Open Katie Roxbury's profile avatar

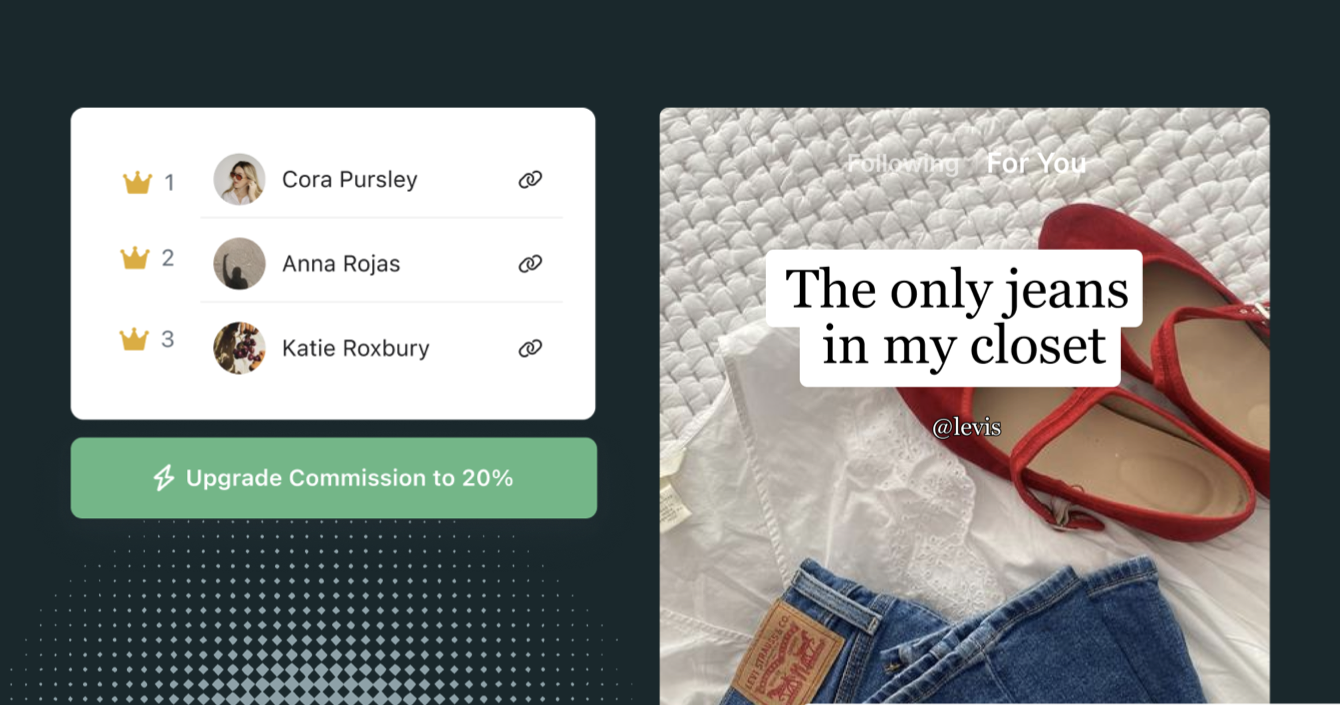[x=239, y=348]
